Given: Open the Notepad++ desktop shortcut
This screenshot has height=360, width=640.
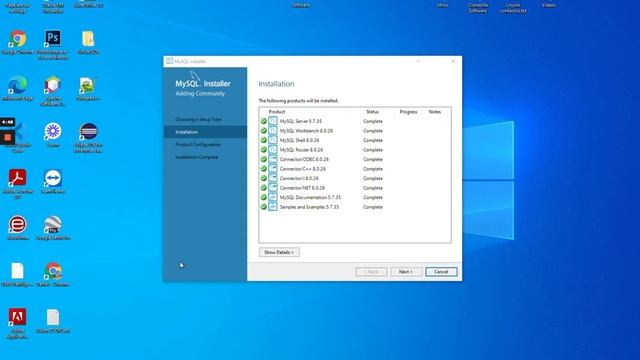Looking at the screenshot, I should pyautogui.click(x=88, y=85).
